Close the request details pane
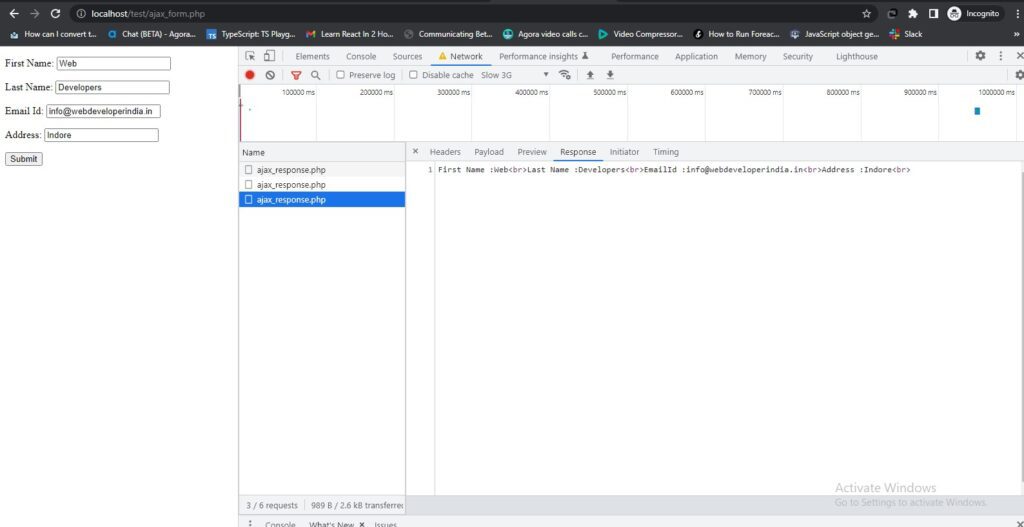1024x527 pixels. click(415, 152)
